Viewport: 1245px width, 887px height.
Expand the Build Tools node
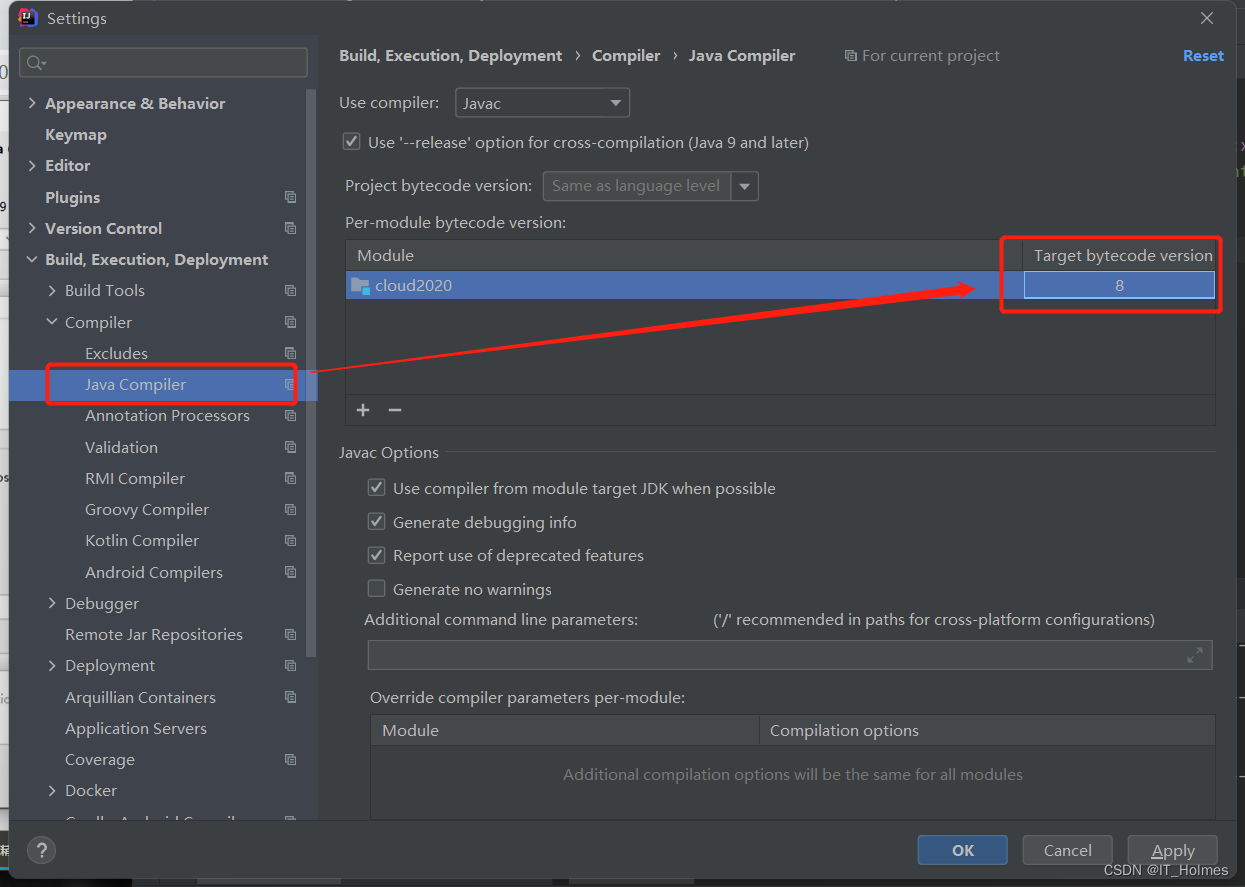pos(52,291)
